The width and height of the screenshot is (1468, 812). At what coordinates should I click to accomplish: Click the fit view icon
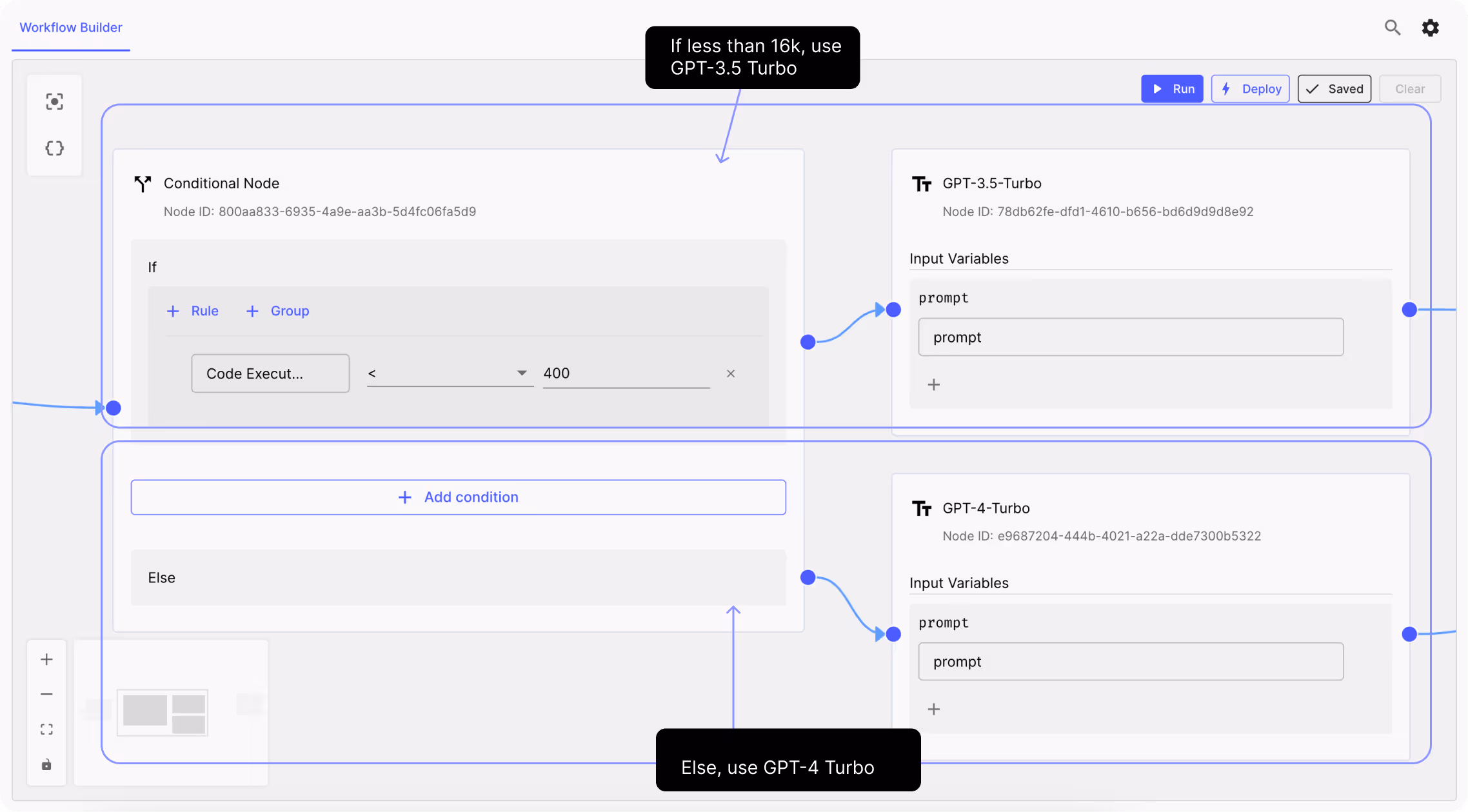(x=46, y=729)
